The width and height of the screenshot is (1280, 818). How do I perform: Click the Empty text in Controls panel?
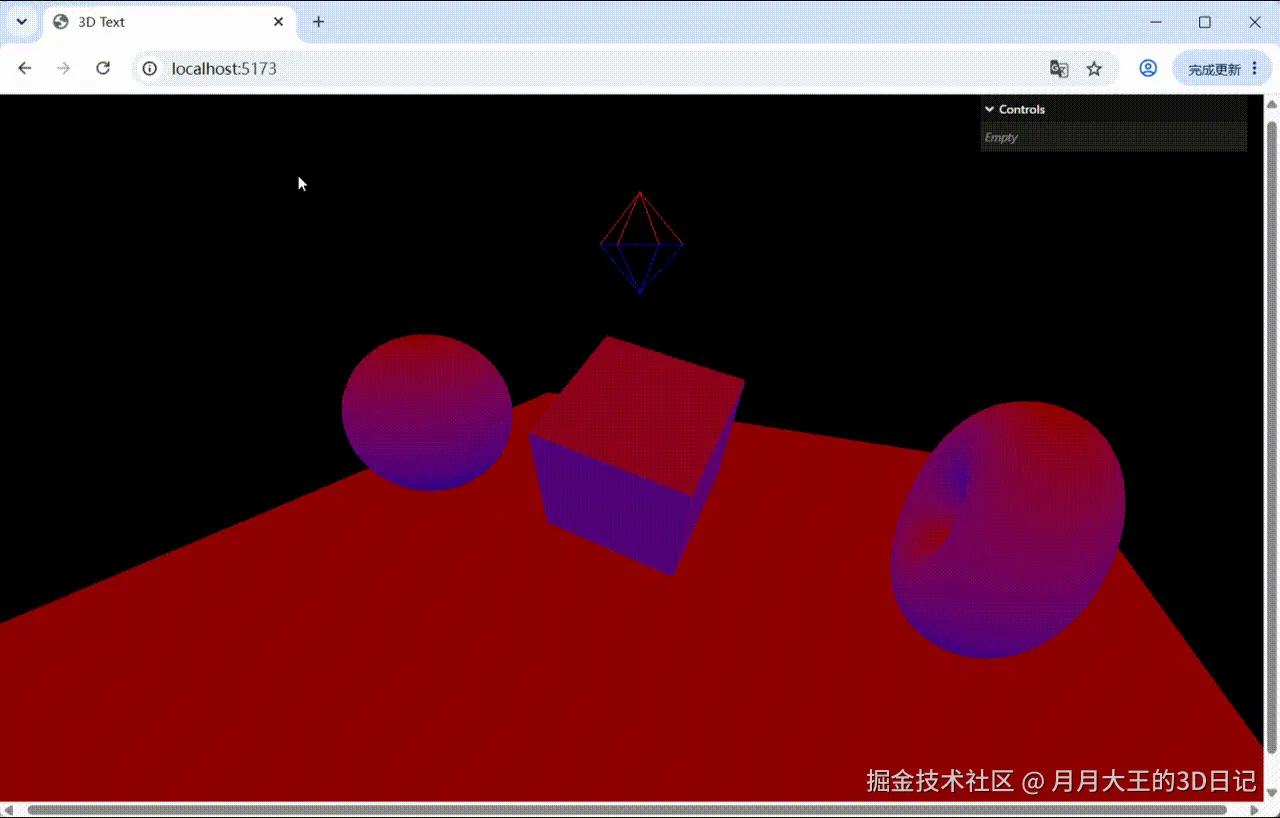[1001, 137]
